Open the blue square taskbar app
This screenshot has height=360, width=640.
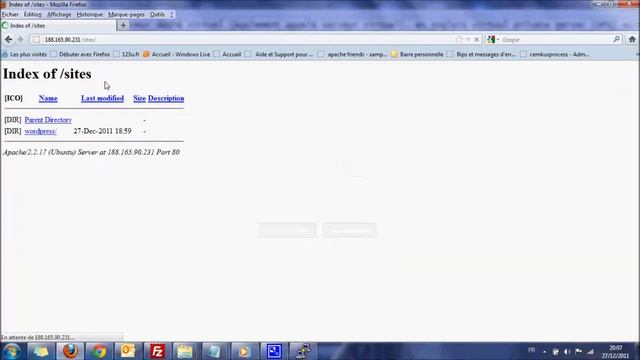[273, 351]
